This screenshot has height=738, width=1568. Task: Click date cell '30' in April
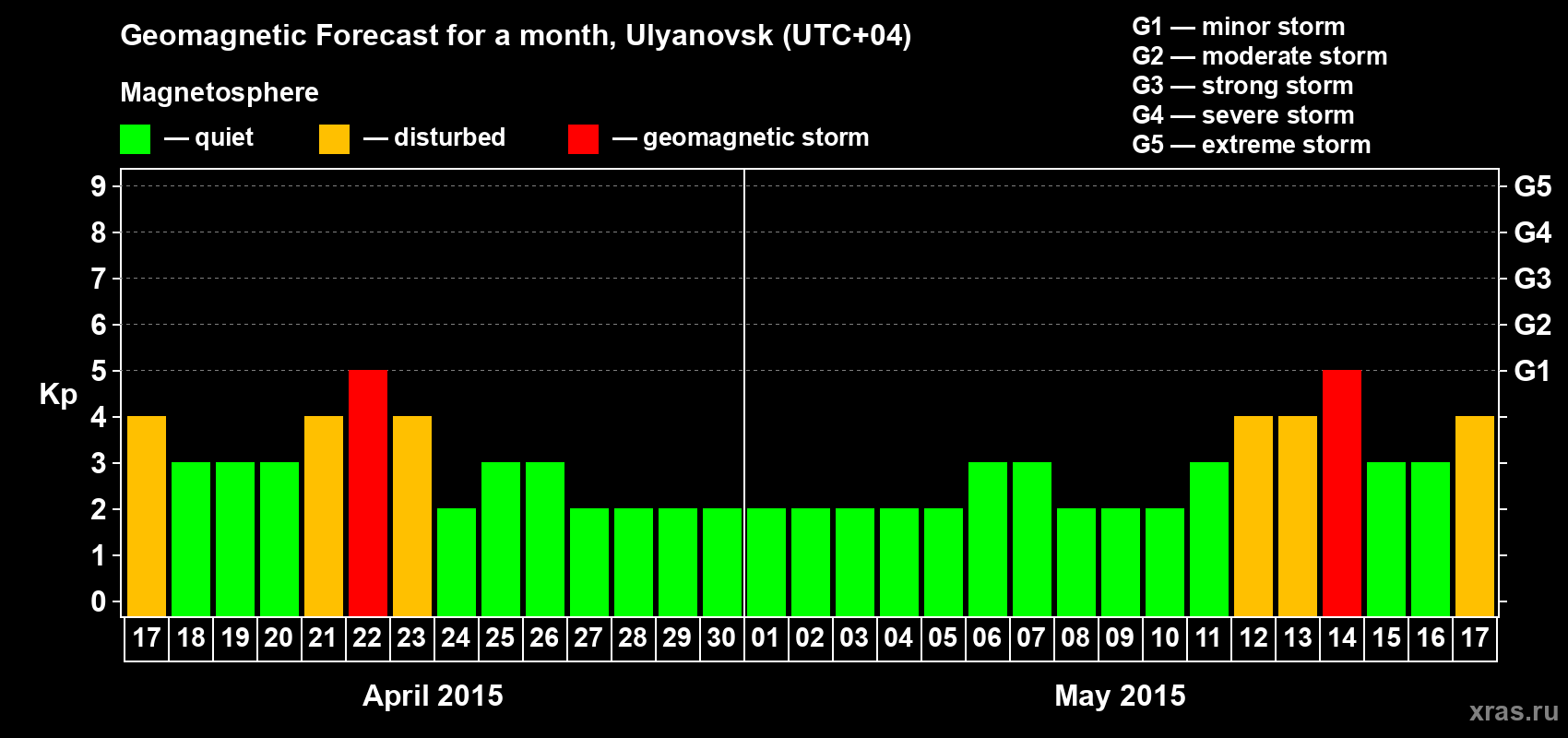click(722, 638)
